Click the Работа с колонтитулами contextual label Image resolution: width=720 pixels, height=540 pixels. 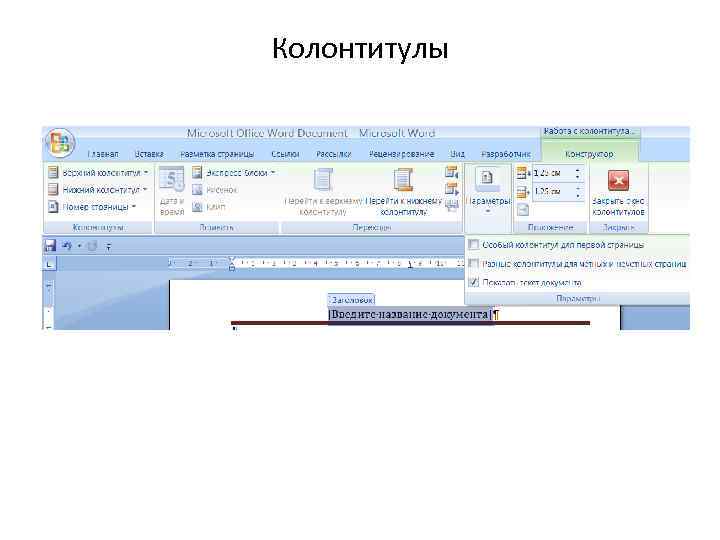click(591, 132)
